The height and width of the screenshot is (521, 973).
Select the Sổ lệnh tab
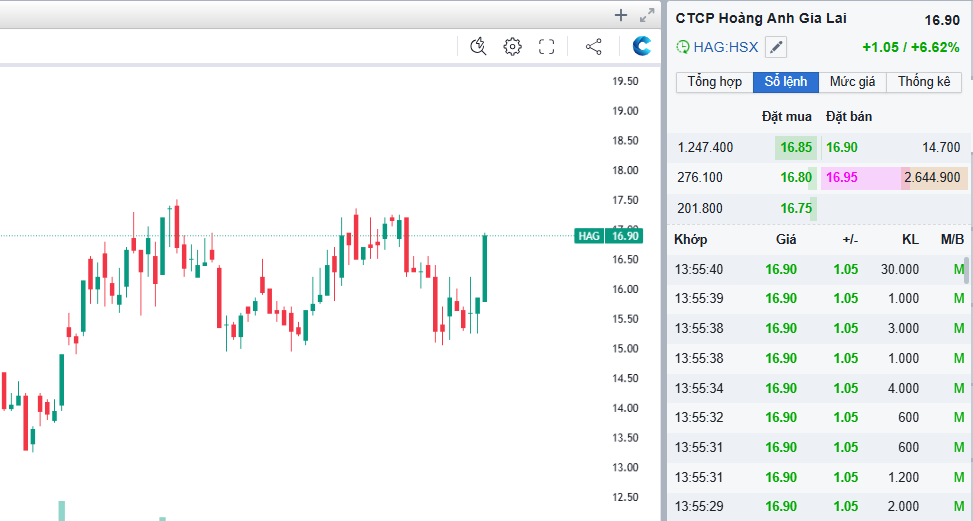[786, 82]
